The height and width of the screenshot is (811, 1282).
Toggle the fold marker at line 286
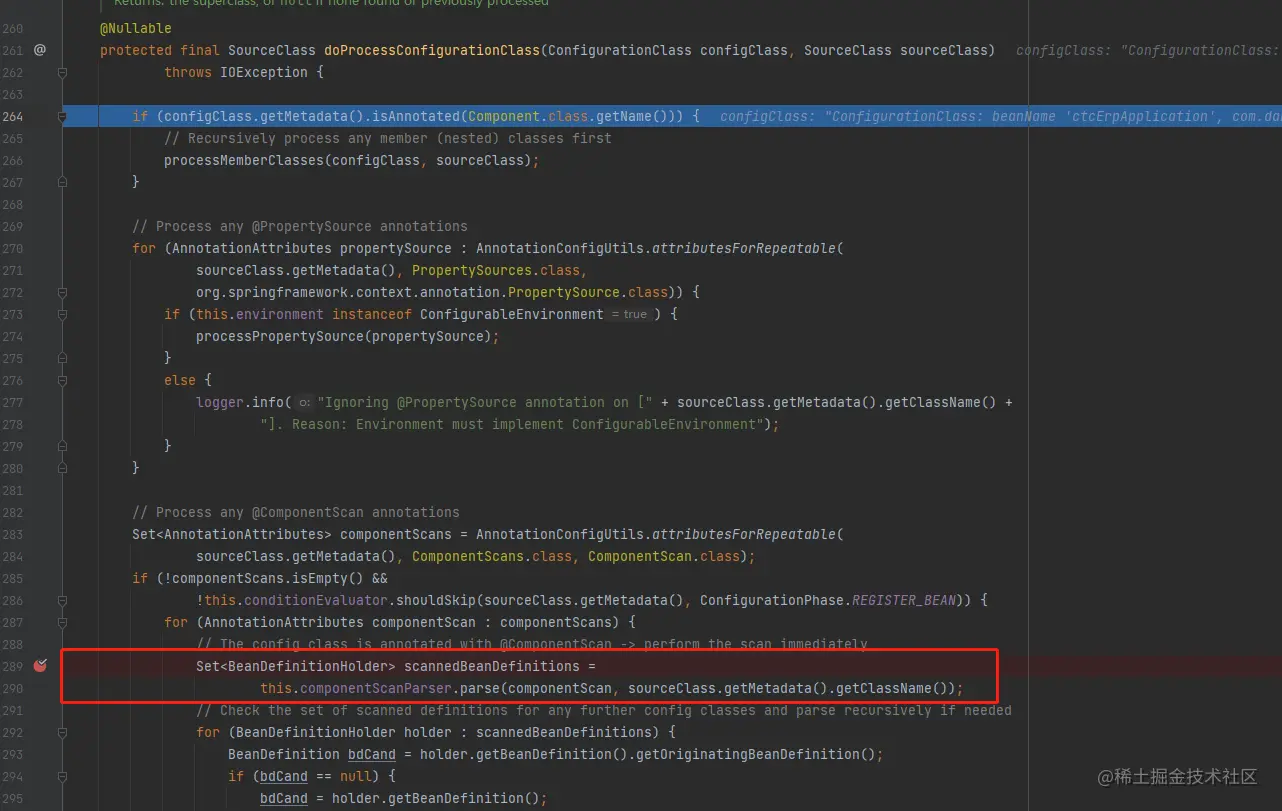point(62,600)
